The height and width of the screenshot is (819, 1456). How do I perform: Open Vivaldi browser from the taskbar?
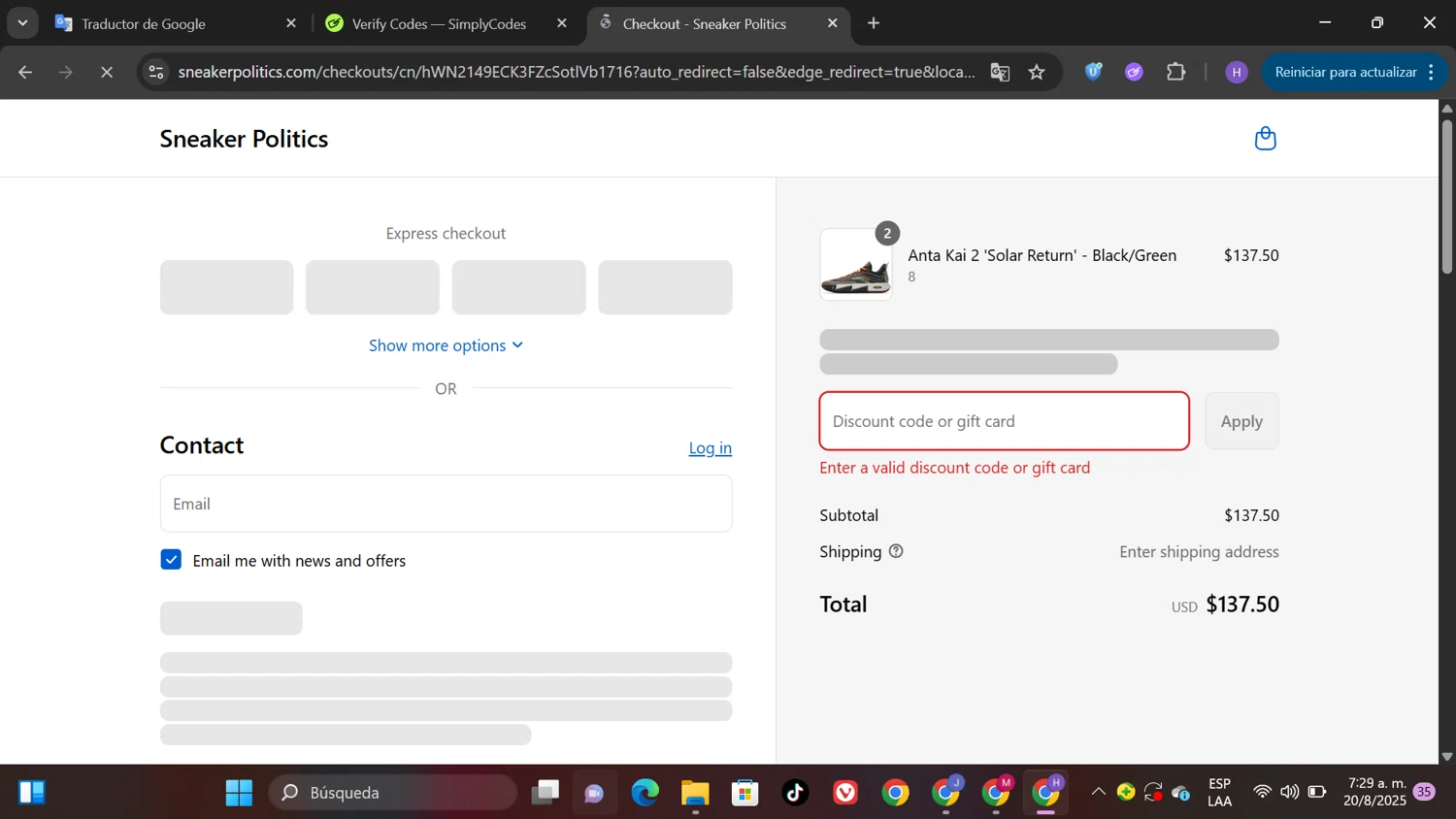pos(845,793)
